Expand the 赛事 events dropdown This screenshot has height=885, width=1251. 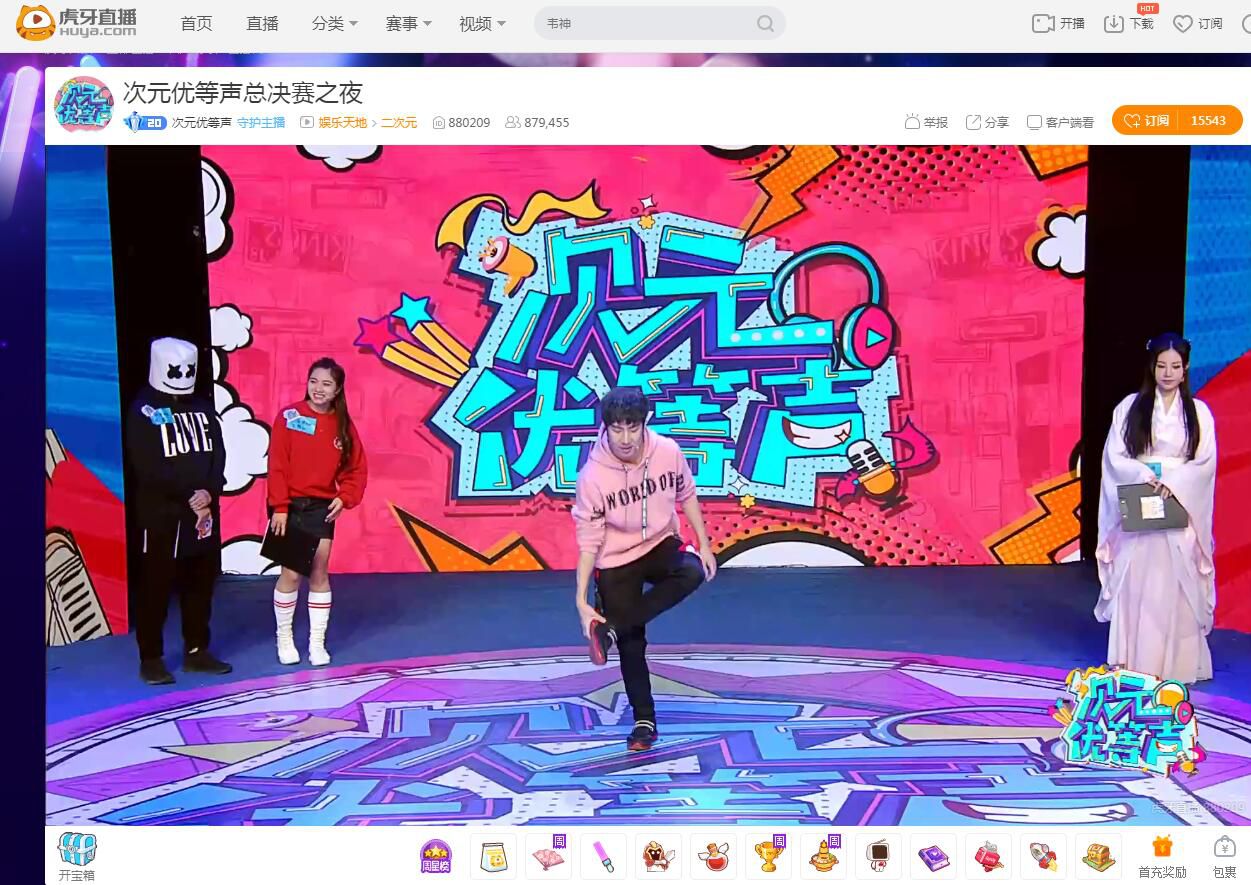tap(409, 23)
